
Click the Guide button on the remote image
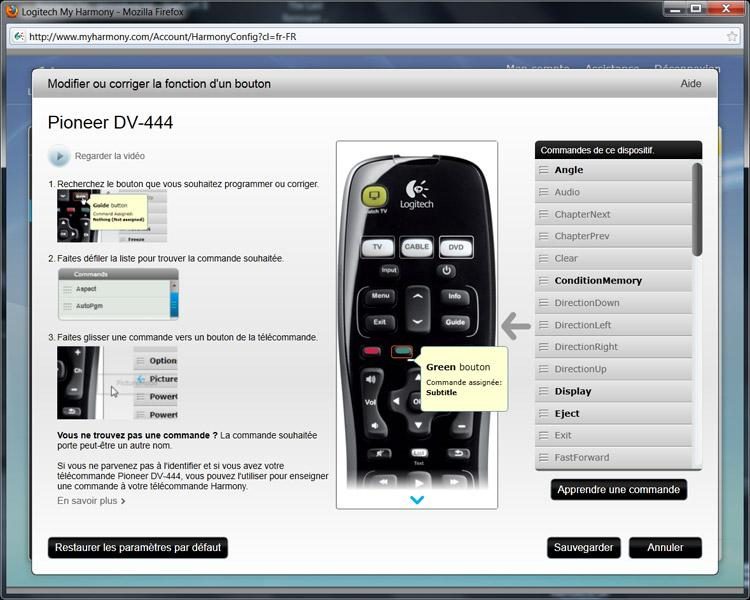pyautogui.click(x=455, y=322)
